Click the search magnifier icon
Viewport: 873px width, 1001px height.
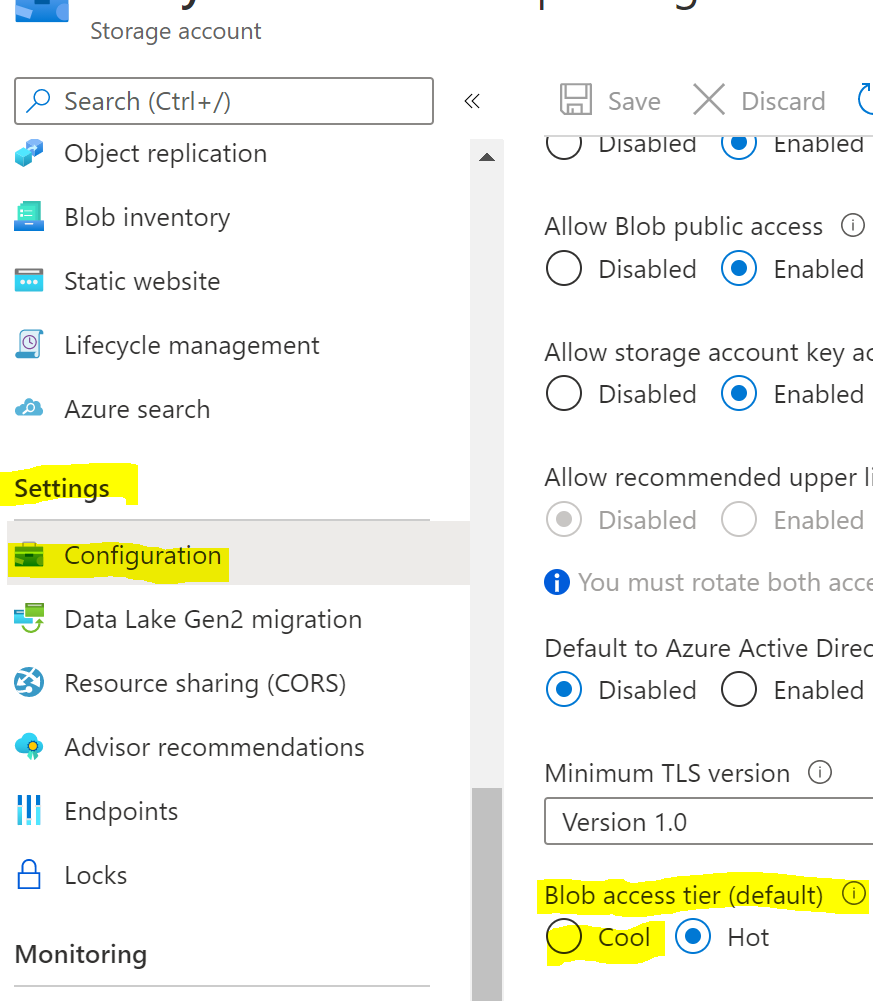[39, 101]
